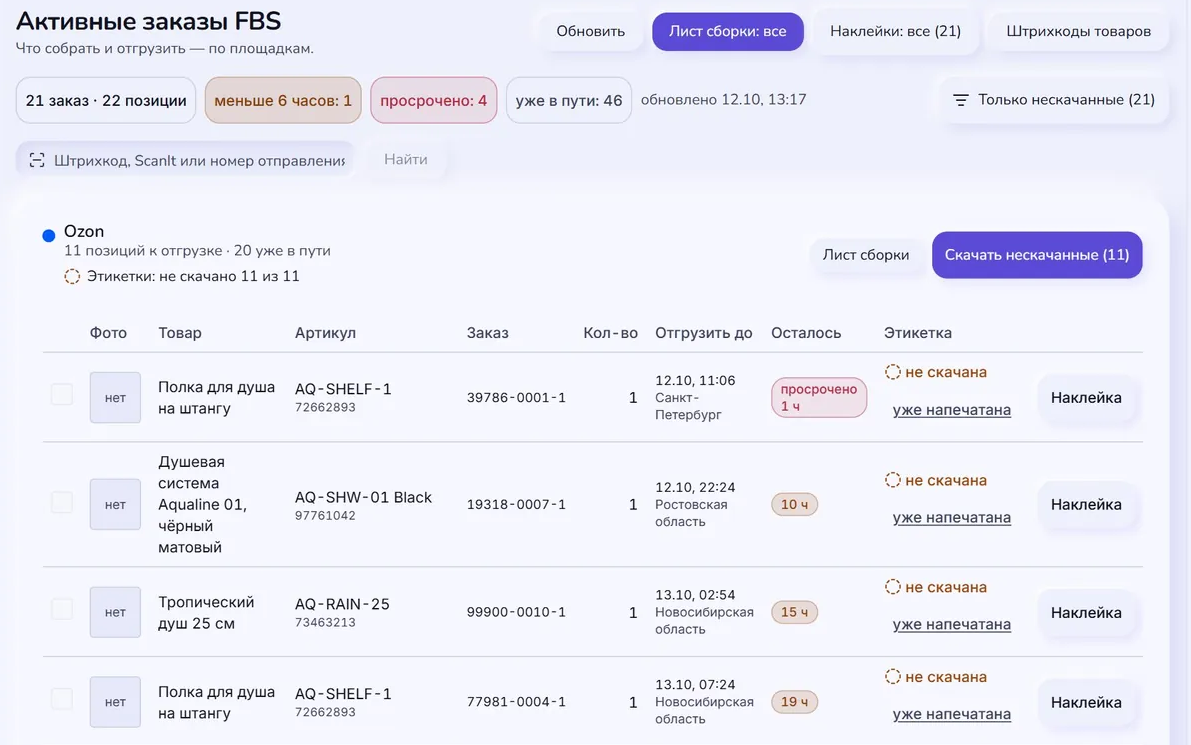Click the 10 ч remaining badge
This screenshot has width=1191, height=745.
coord(795,505)
